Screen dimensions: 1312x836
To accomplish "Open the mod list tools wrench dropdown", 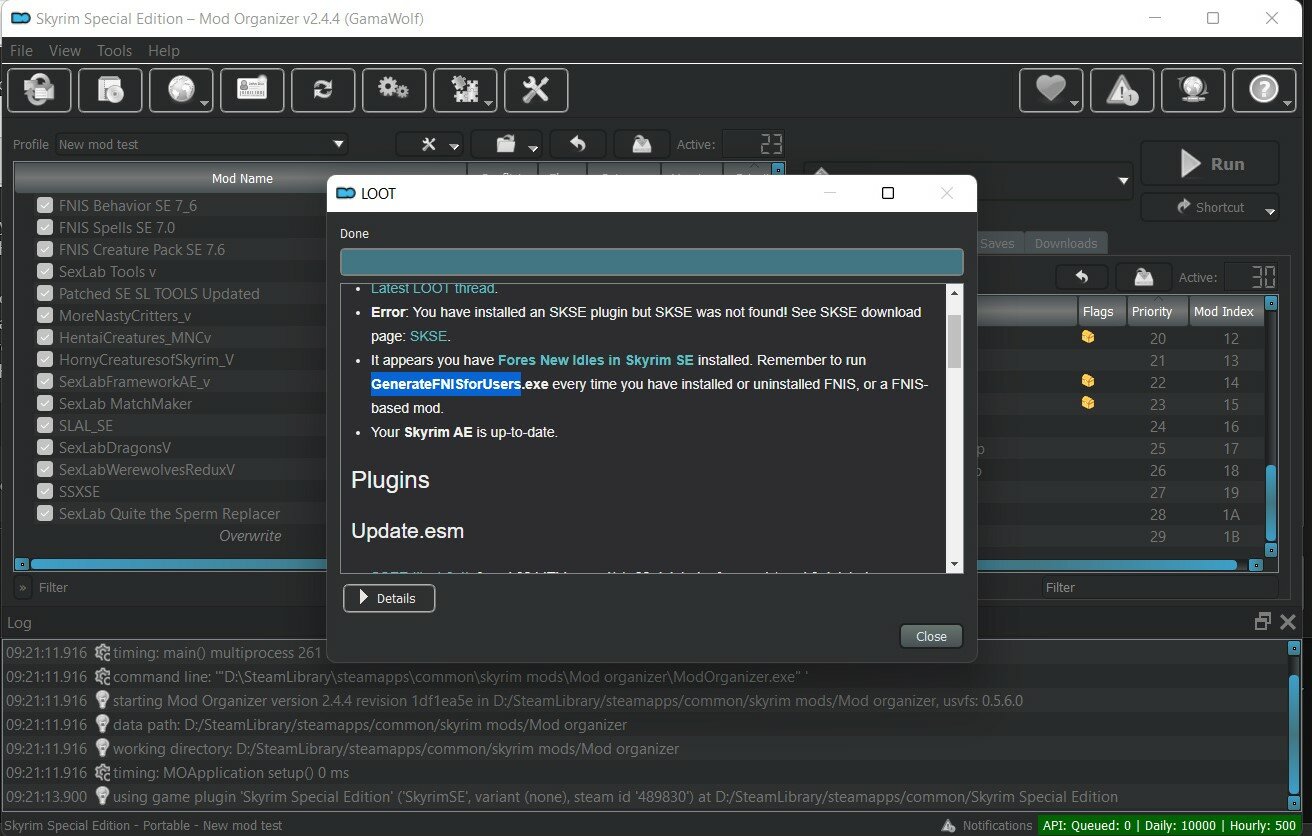I will pyautogui.click(x=430, y=144).
